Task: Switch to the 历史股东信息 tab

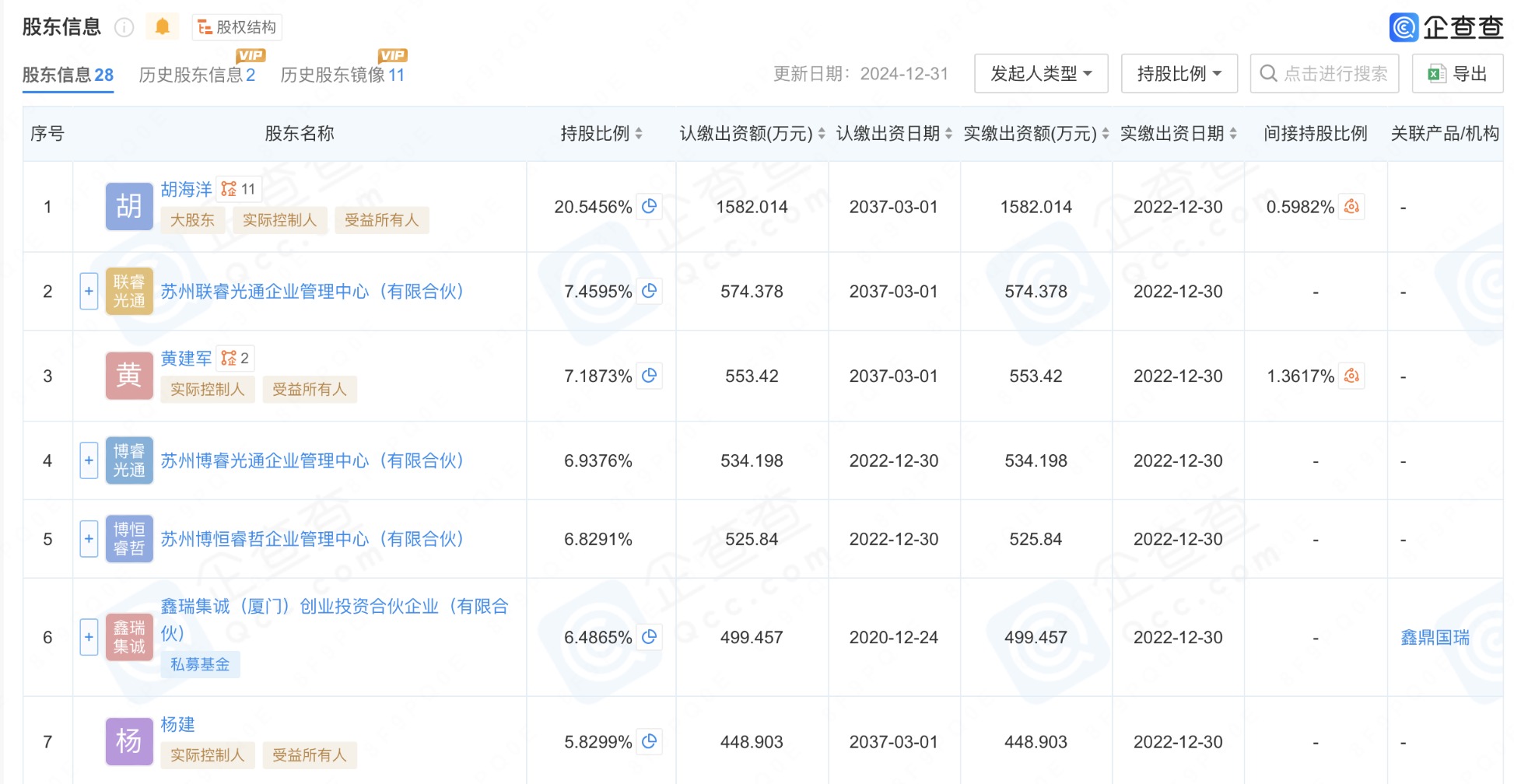Action: (197, 75)
